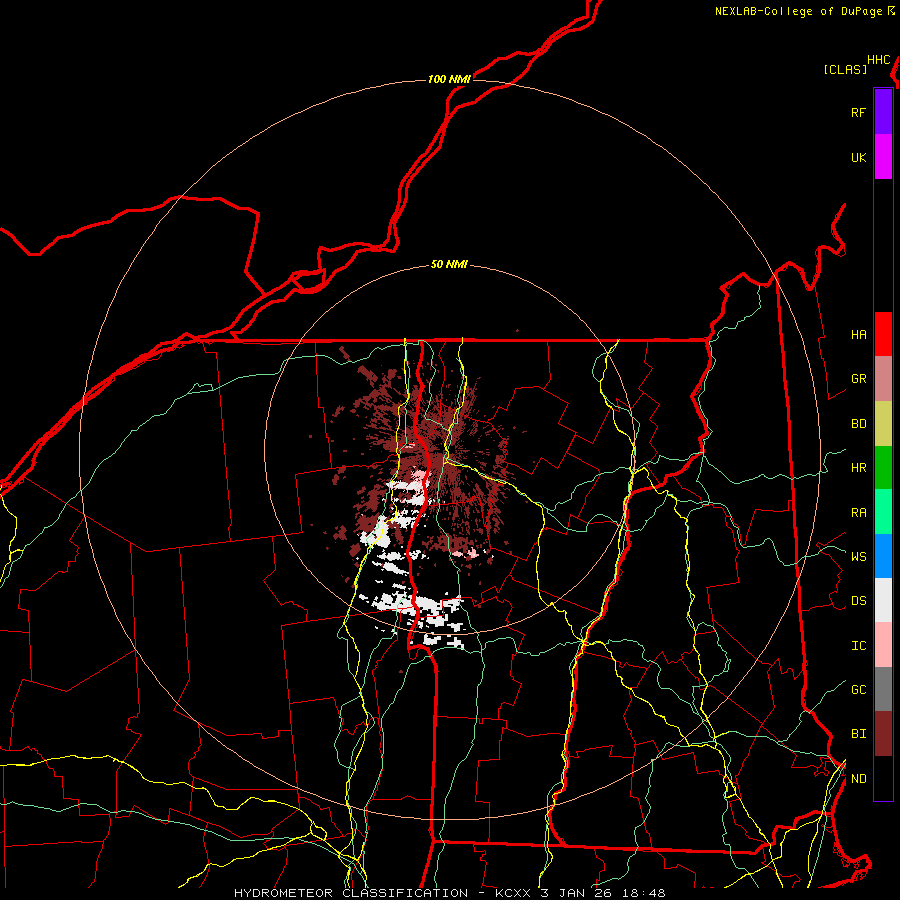The image size is (900, 900).
Task: Click the 'UK' legend label
Action: click(858, 157)
